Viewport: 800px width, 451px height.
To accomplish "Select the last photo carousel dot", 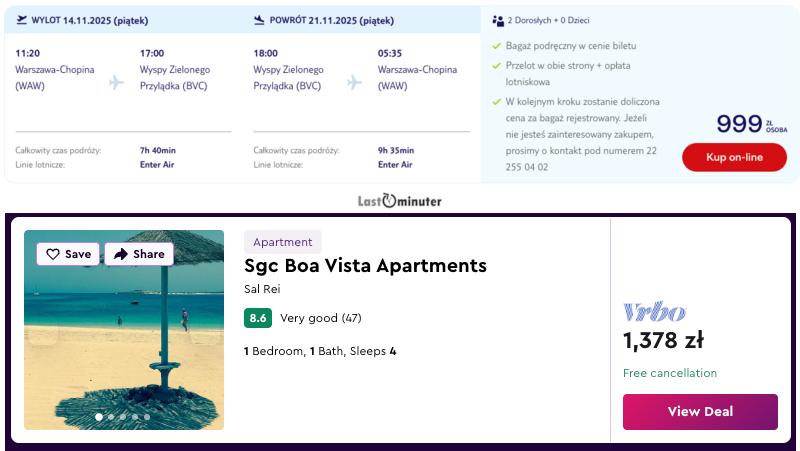I will tap(147, 417).
